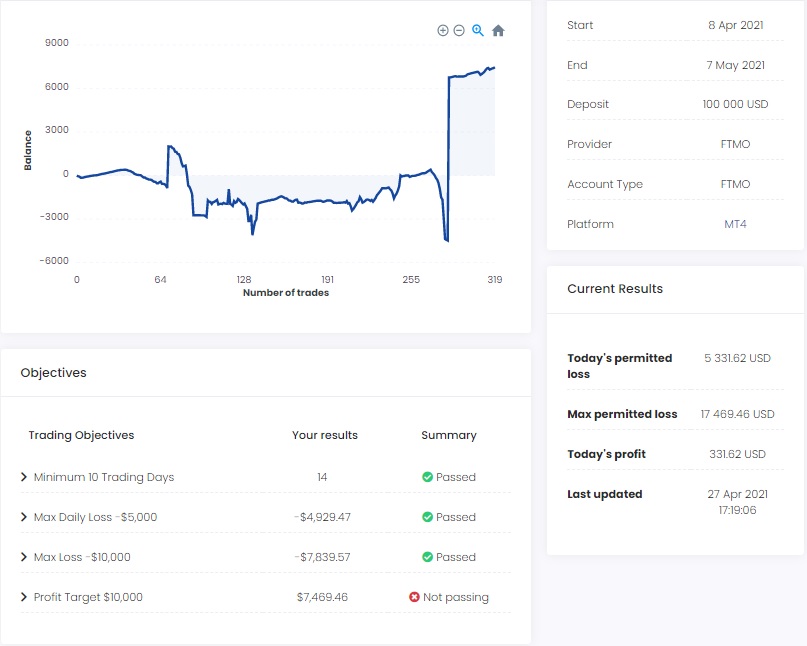
Task: Click green check icon for Max Daily Loss
Action: coord(427,517)
